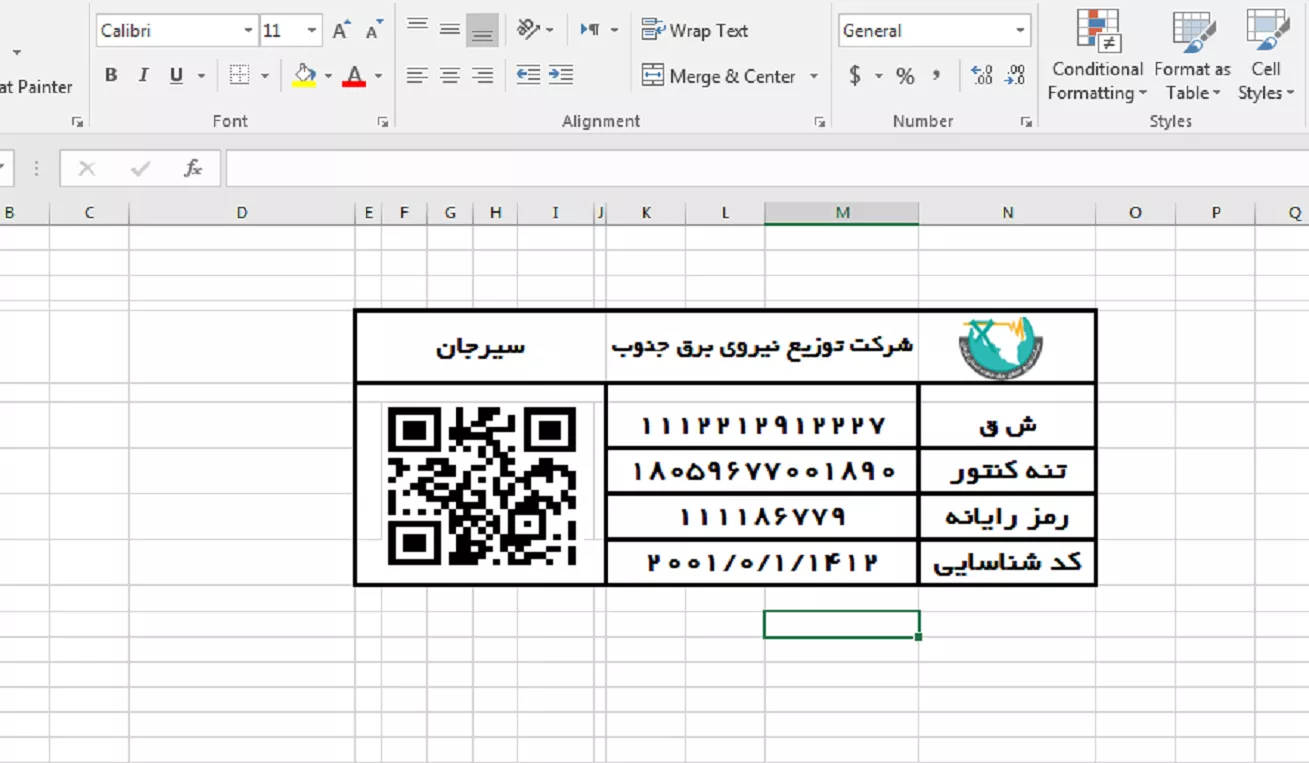Increase font size with large A

pyautogui.click(x=341, y=31)
